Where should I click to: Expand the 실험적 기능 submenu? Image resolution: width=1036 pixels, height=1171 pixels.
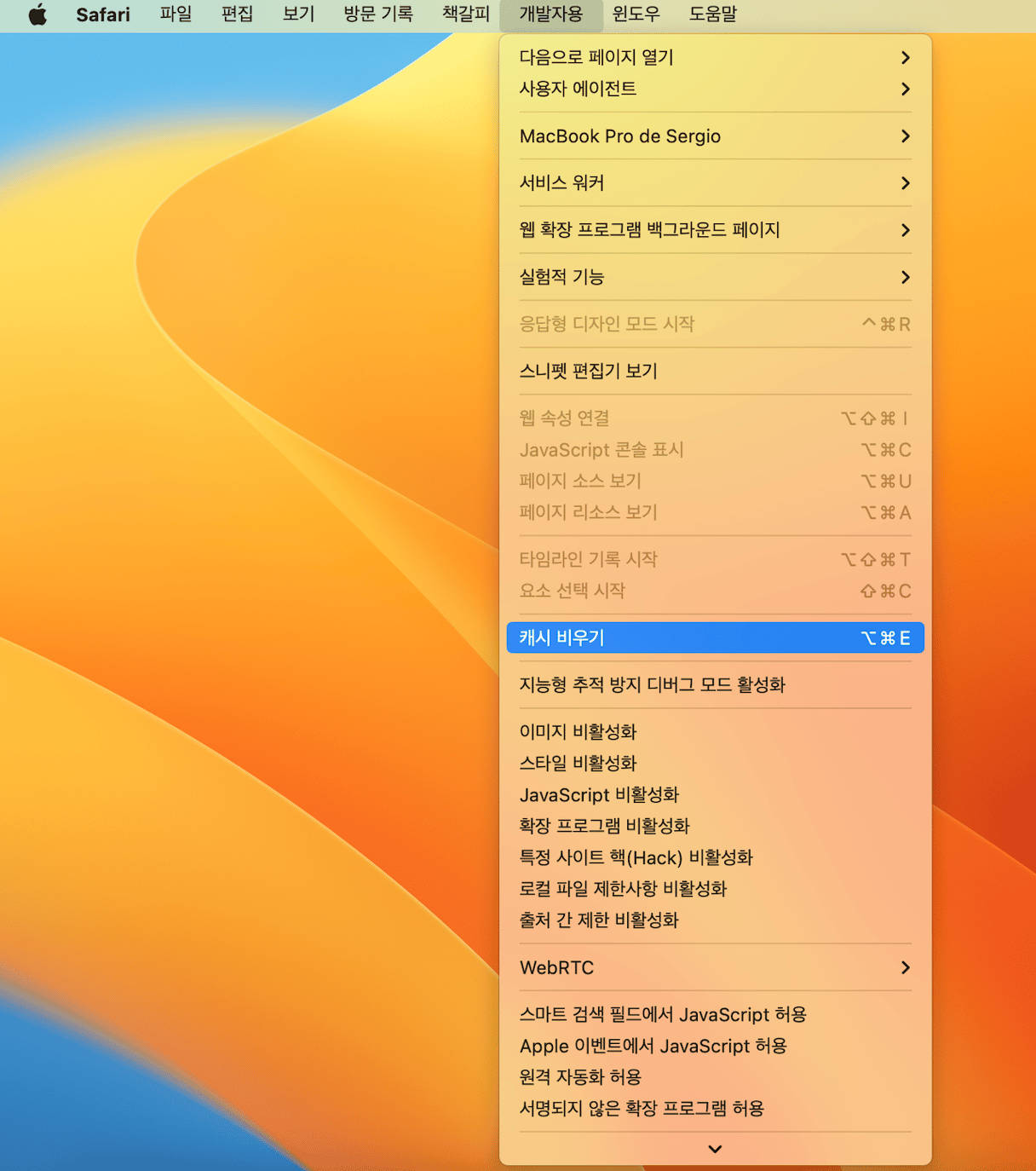pos(715,277)
